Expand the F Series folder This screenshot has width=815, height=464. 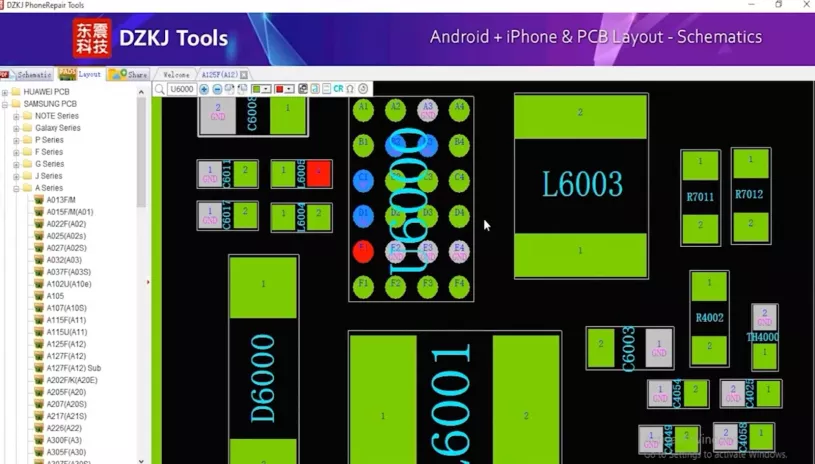(x=16, y=152)
